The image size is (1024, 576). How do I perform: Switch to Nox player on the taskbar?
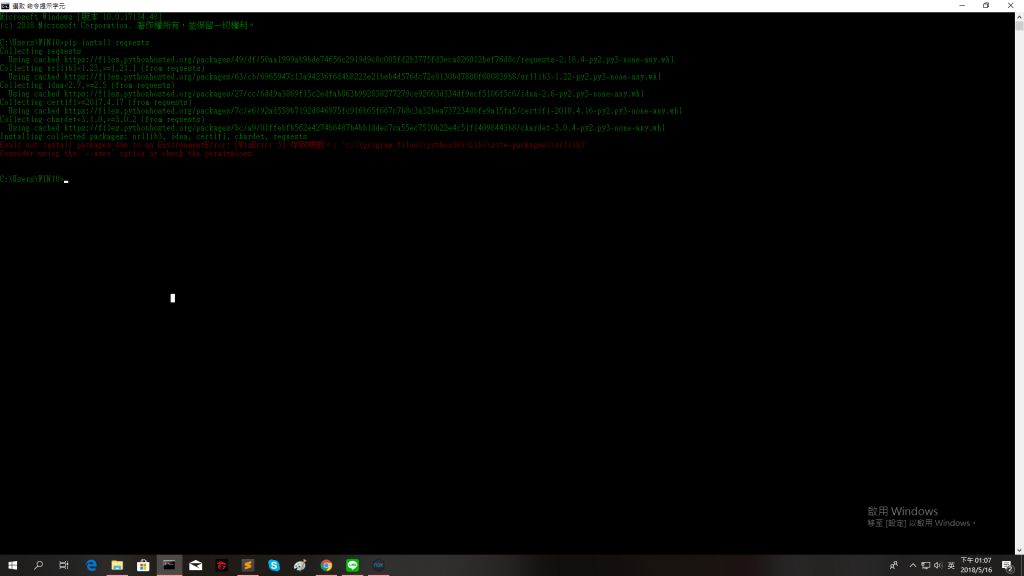pyautogui.click(x=378, y=566)
